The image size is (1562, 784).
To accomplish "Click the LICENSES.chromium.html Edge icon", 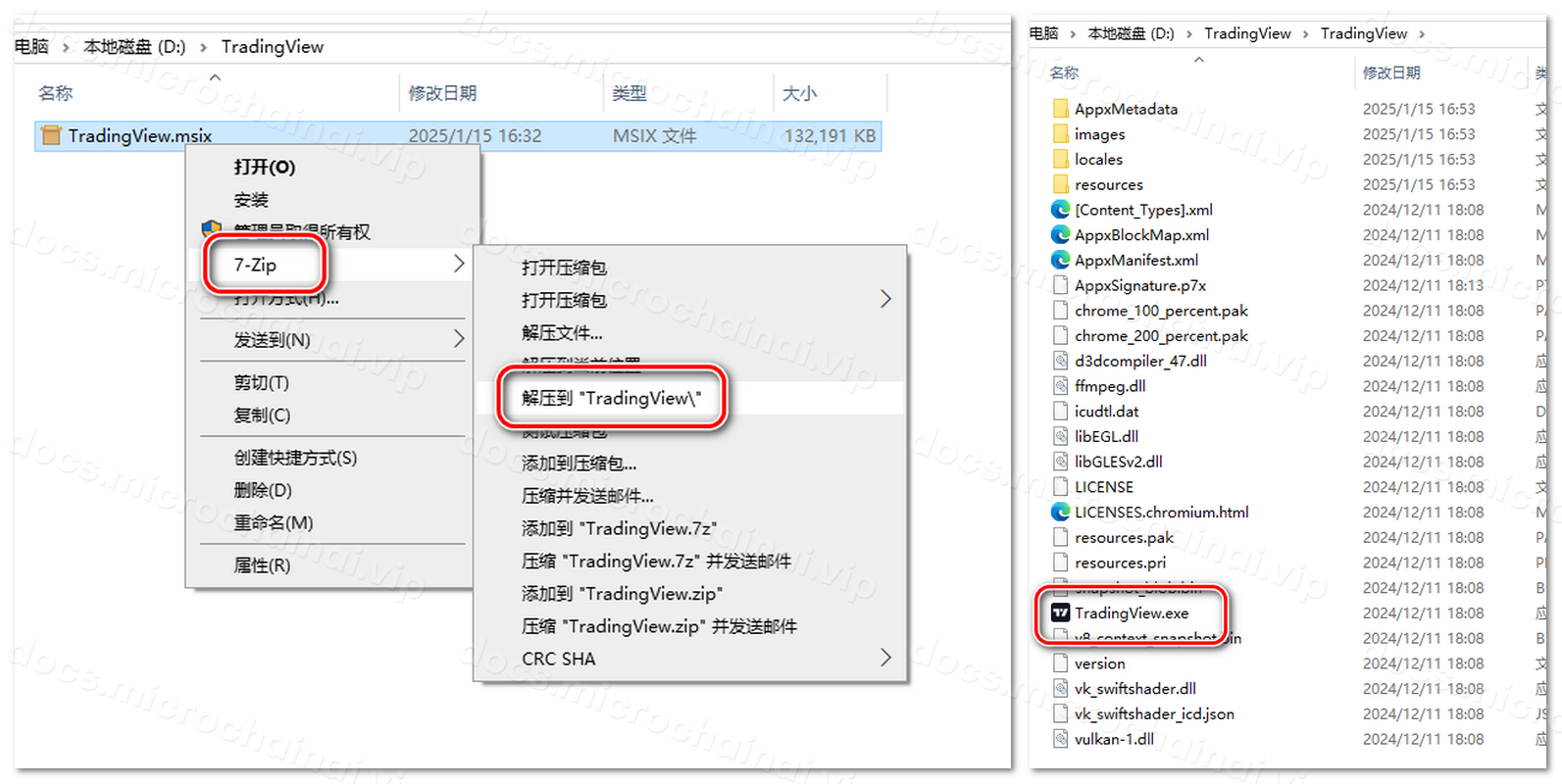I will point(1060,512).
